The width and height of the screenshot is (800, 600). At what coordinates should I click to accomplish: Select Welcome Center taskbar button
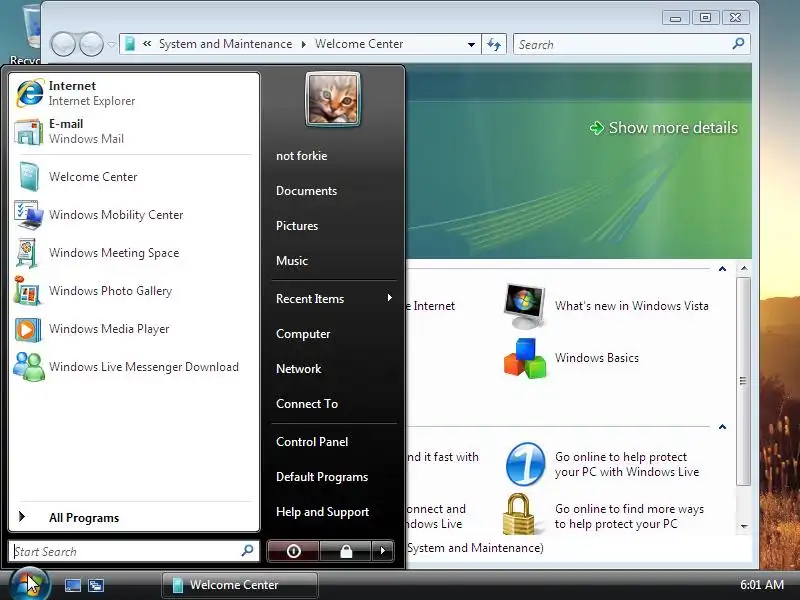[240, 585]
